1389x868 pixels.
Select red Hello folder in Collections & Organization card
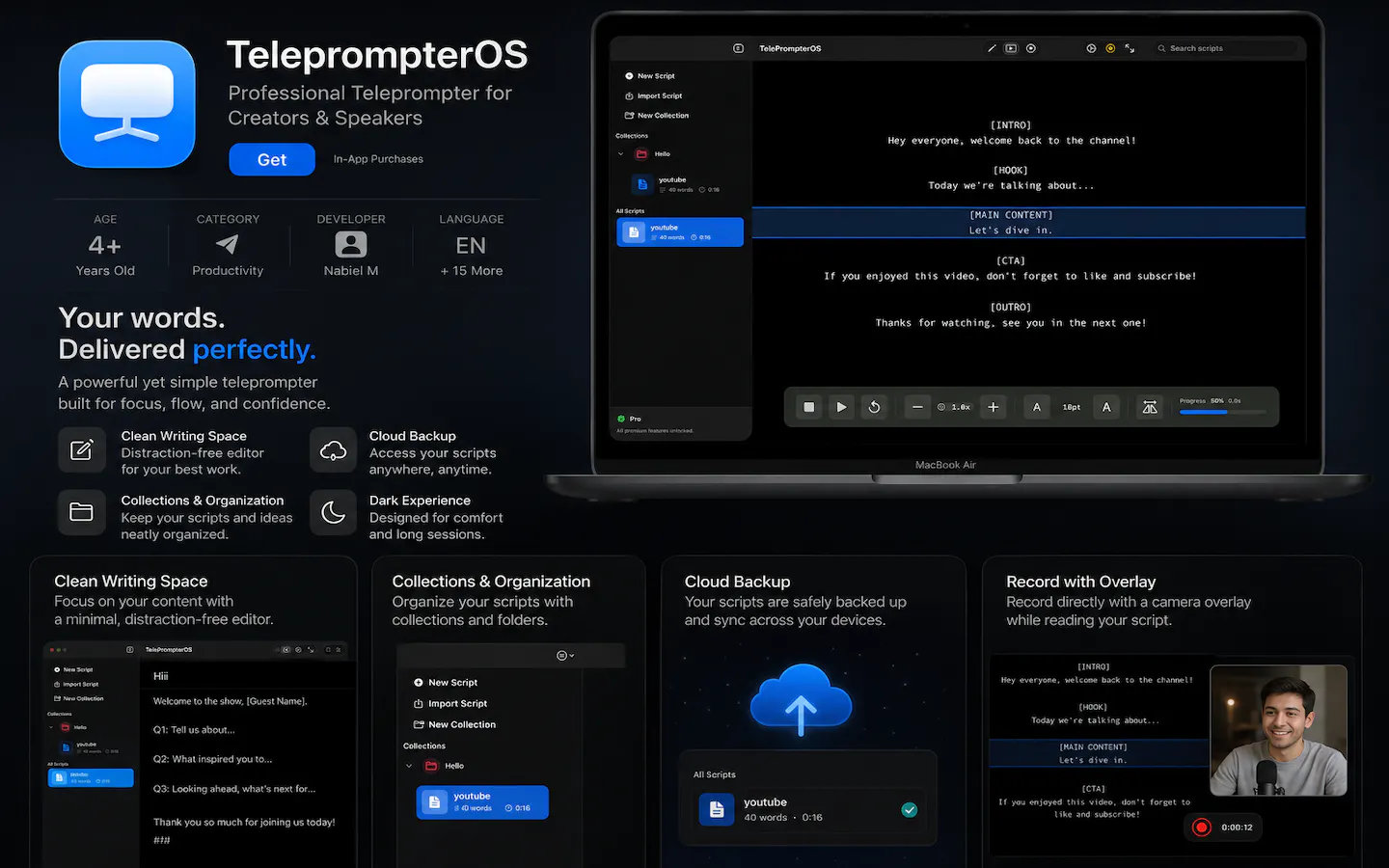431,767
